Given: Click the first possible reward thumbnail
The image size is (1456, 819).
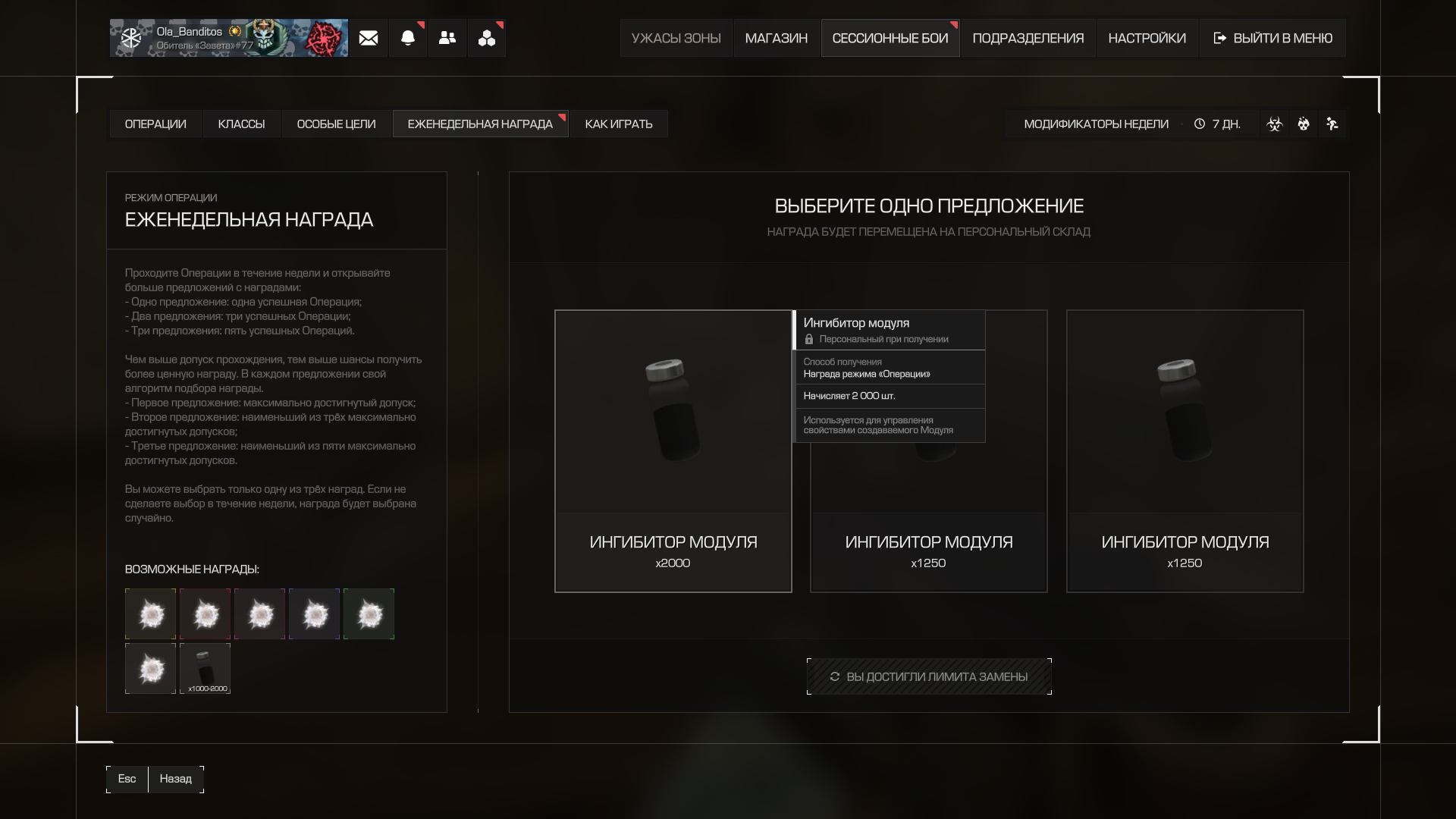Looking at the screenshot, I should [150, 613].
